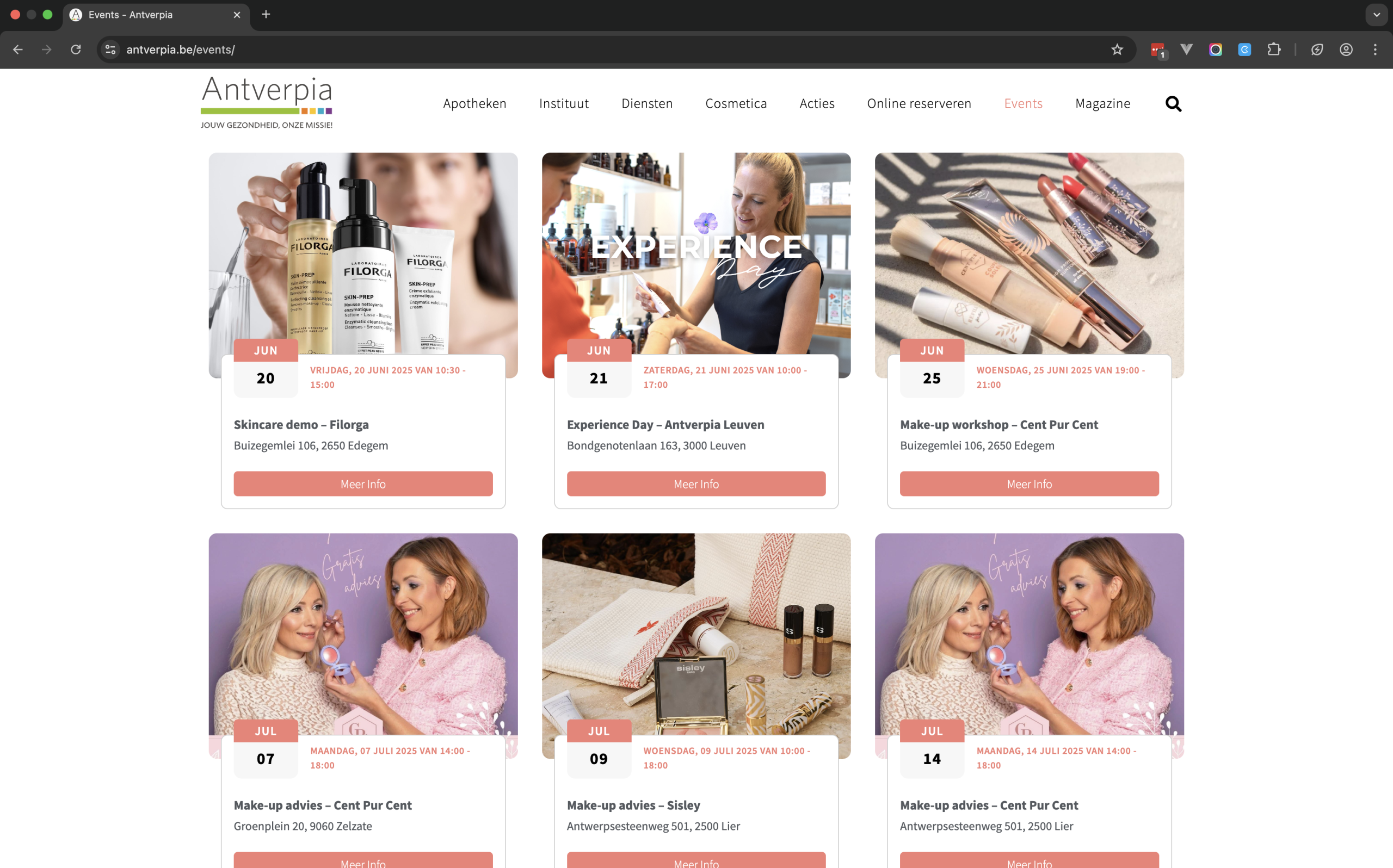
Task: Click 'Groenplein 20, 9060 Zelzate' address
Action: 303,826
